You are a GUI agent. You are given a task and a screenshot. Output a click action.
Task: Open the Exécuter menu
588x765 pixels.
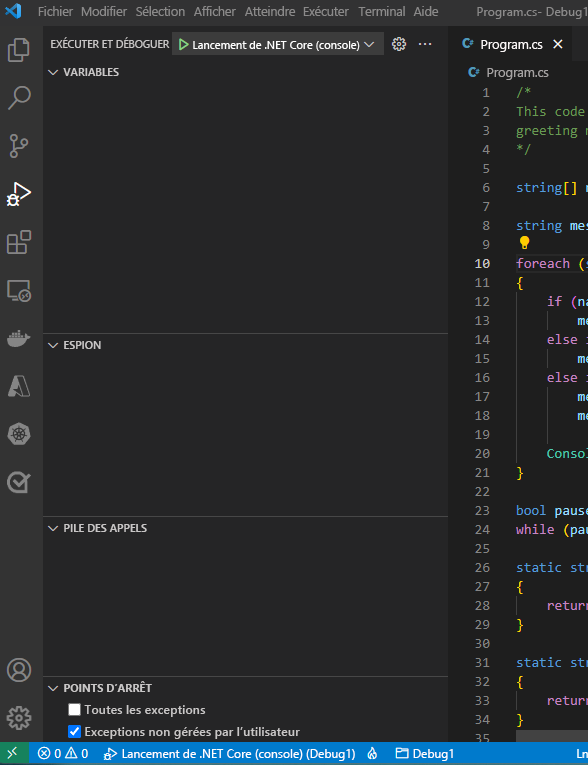pyautogui.click(x=325, y=11)
